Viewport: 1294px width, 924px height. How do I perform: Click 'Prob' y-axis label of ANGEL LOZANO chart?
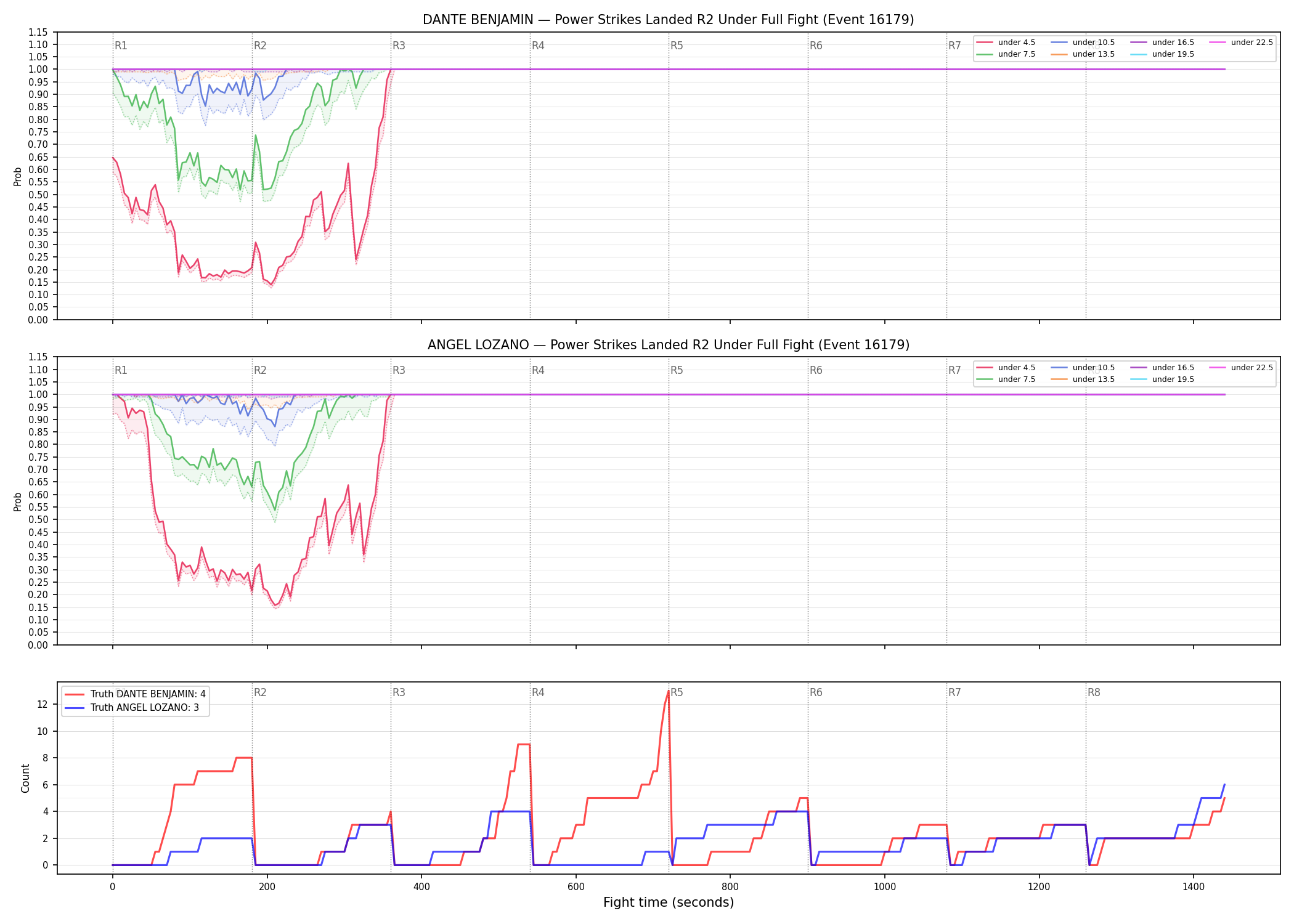coord(18,501)
